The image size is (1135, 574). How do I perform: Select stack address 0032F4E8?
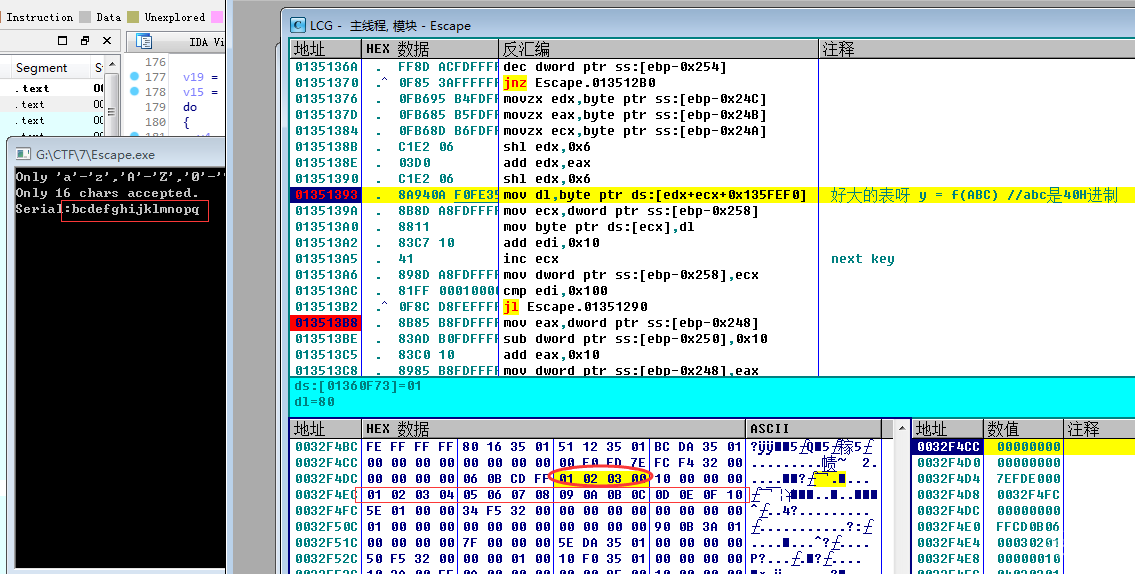point(948,559)
